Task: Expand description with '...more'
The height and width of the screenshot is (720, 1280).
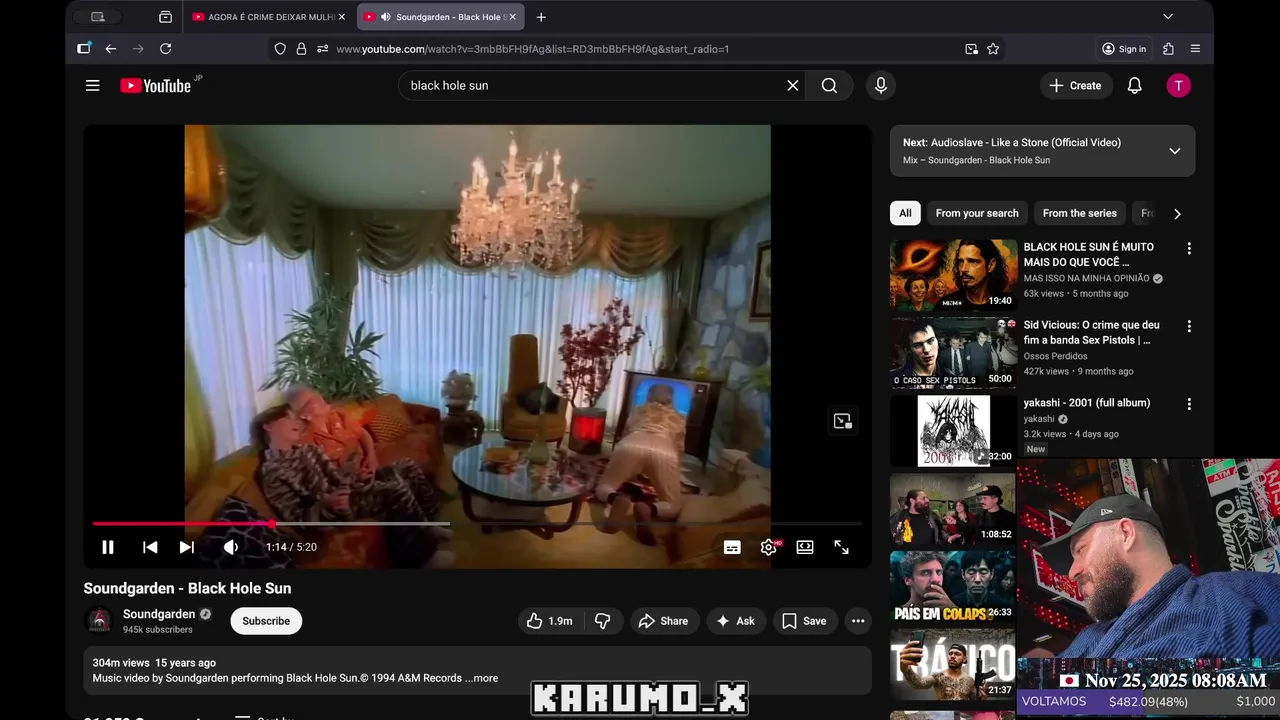Action: 482,678
